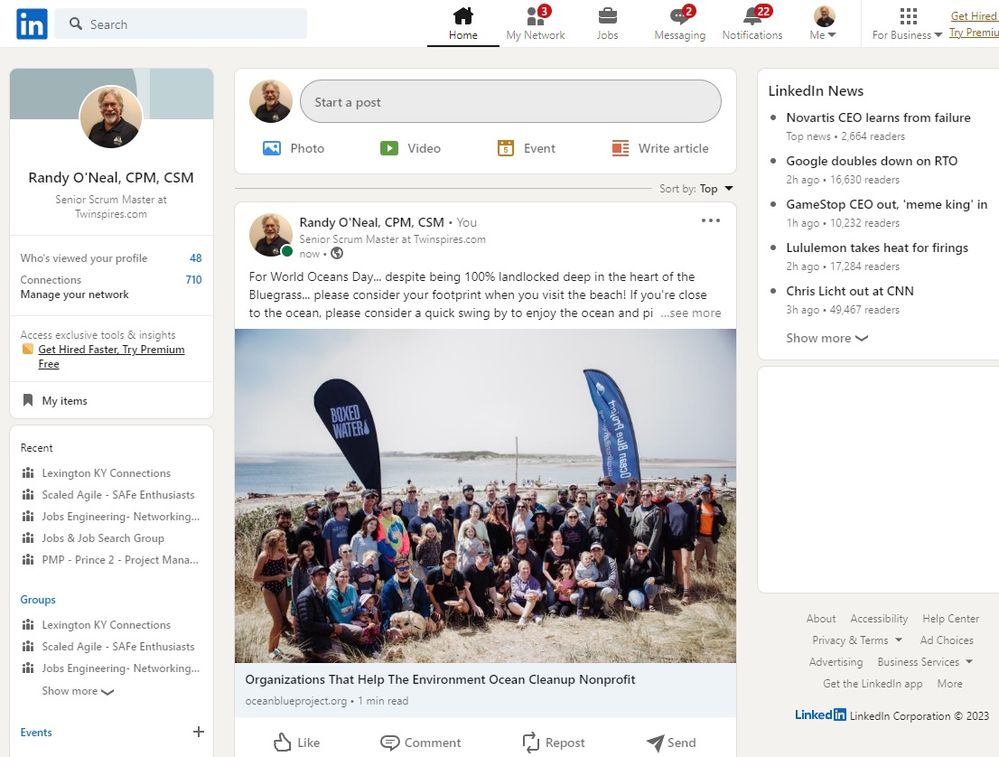Open Messaging with 2 unread
The image size is (999, 757).
coord(680,24)
